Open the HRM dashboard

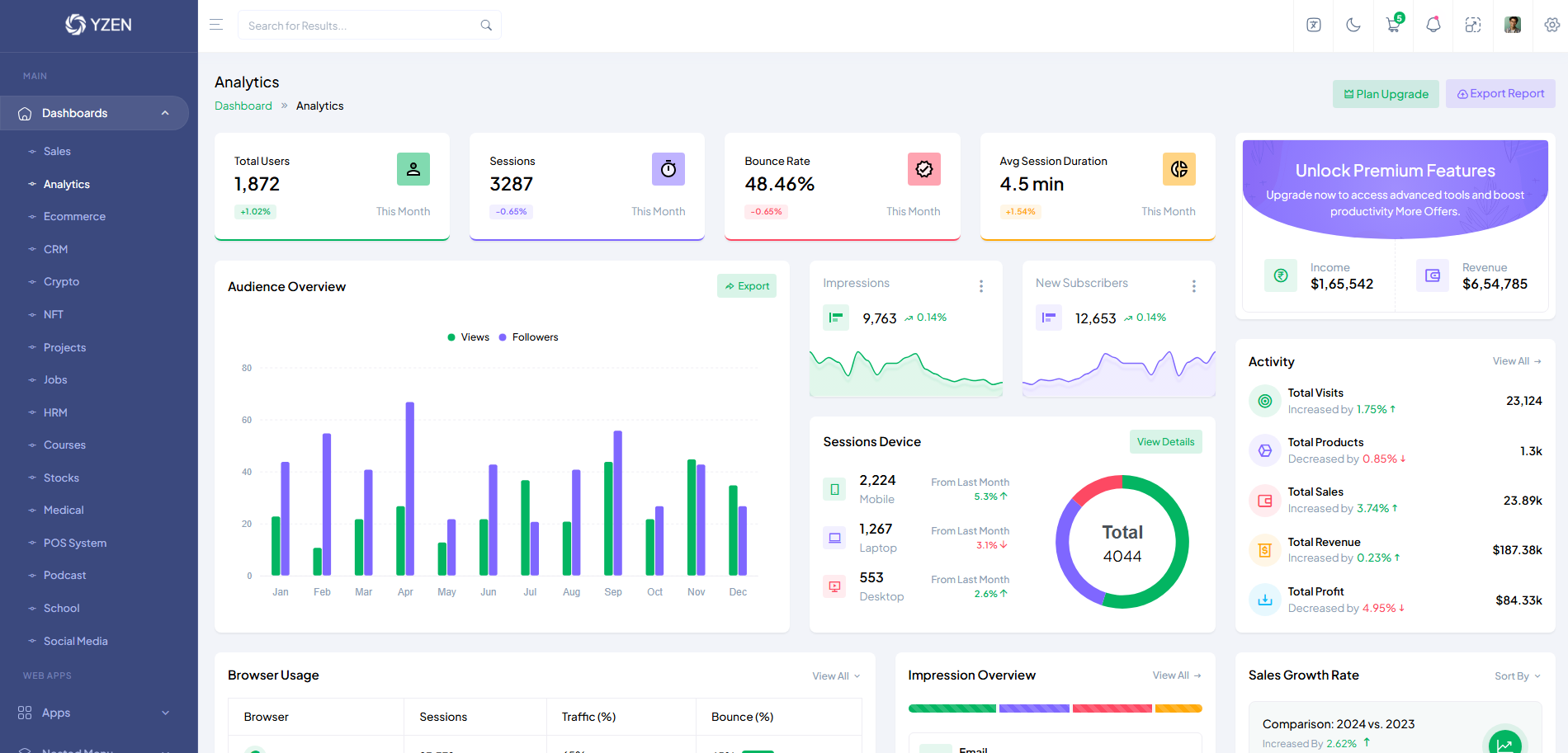click(55, 412)
